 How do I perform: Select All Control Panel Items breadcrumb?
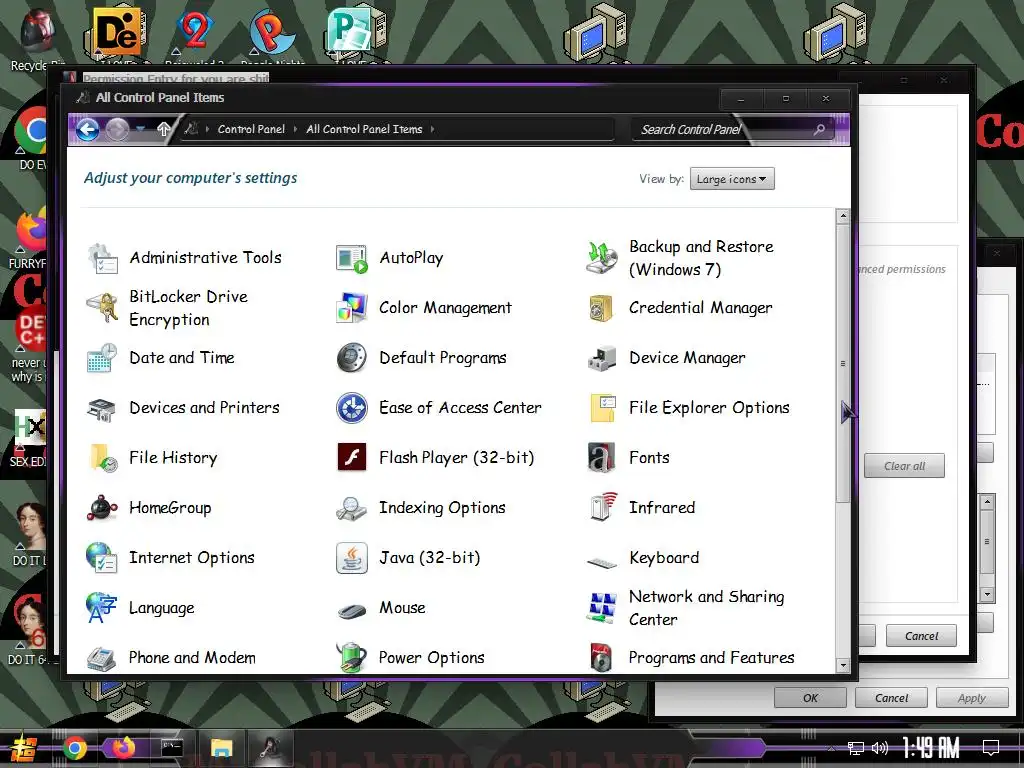coord(364,129)
